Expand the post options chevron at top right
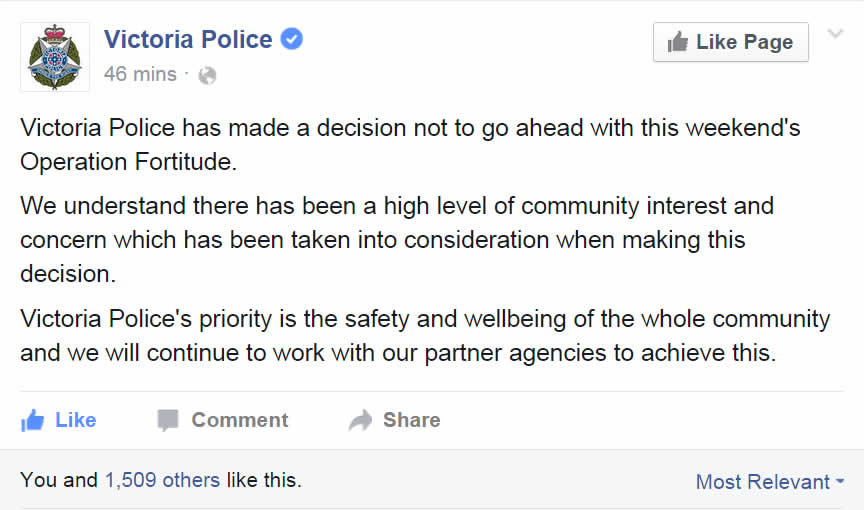Image resolution: width=864 pixels, height=510 pixels. tap(835, 34)
